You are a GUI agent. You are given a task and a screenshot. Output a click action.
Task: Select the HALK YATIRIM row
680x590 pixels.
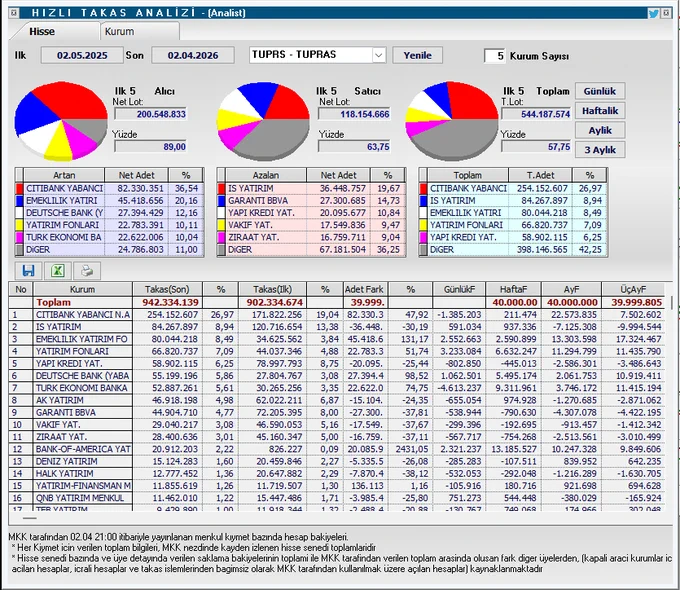point(336,473)
